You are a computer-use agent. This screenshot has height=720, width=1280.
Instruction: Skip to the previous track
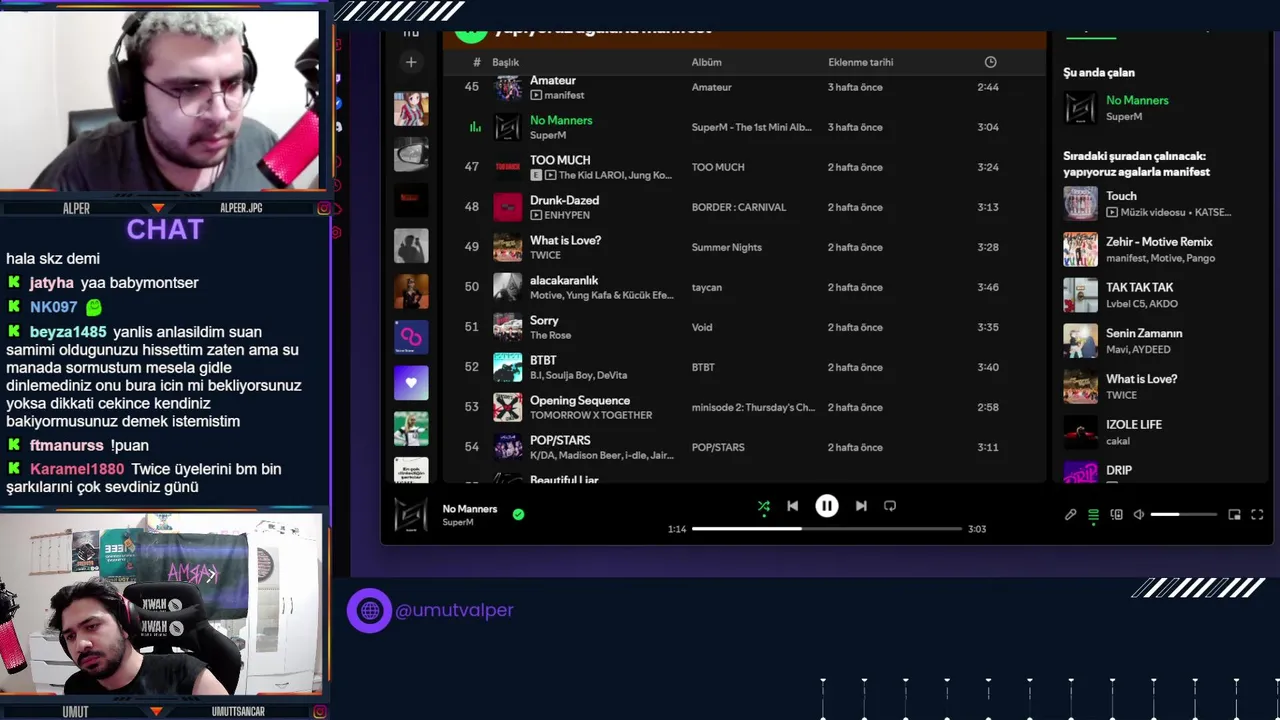(793, 506)
